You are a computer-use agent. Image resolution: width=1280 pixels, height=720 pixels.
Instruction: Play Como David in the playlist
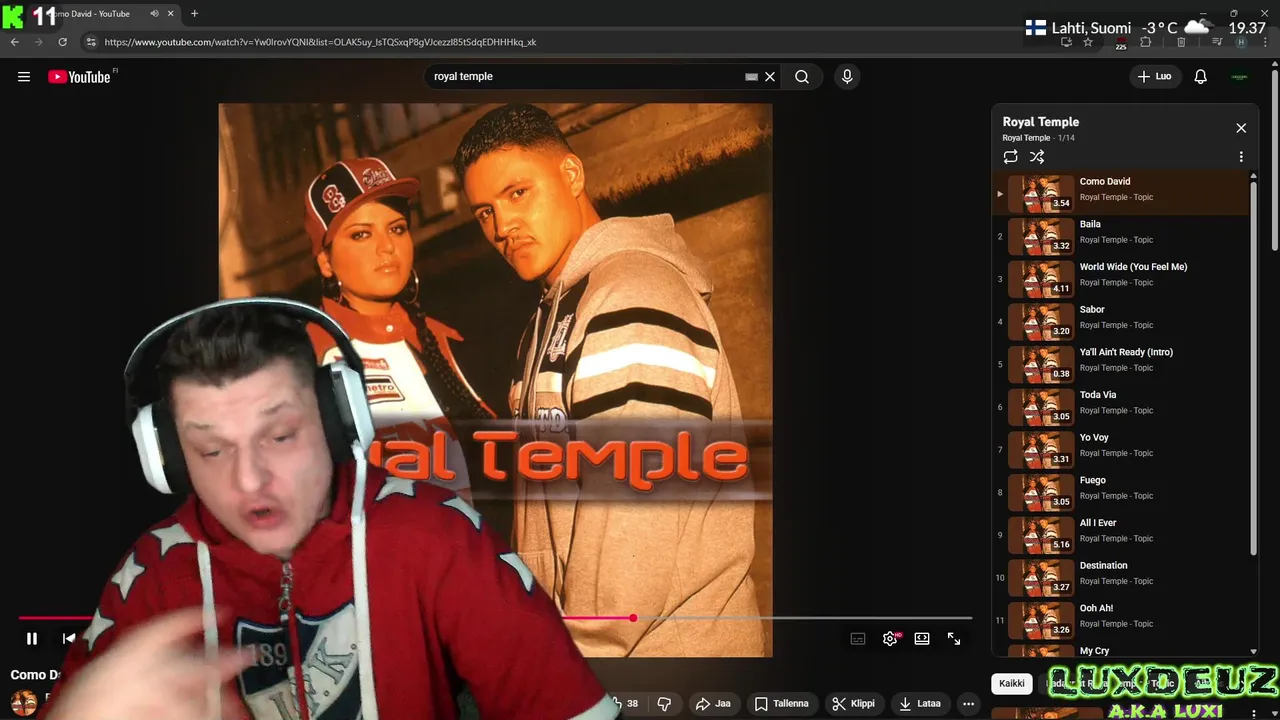1122,193
